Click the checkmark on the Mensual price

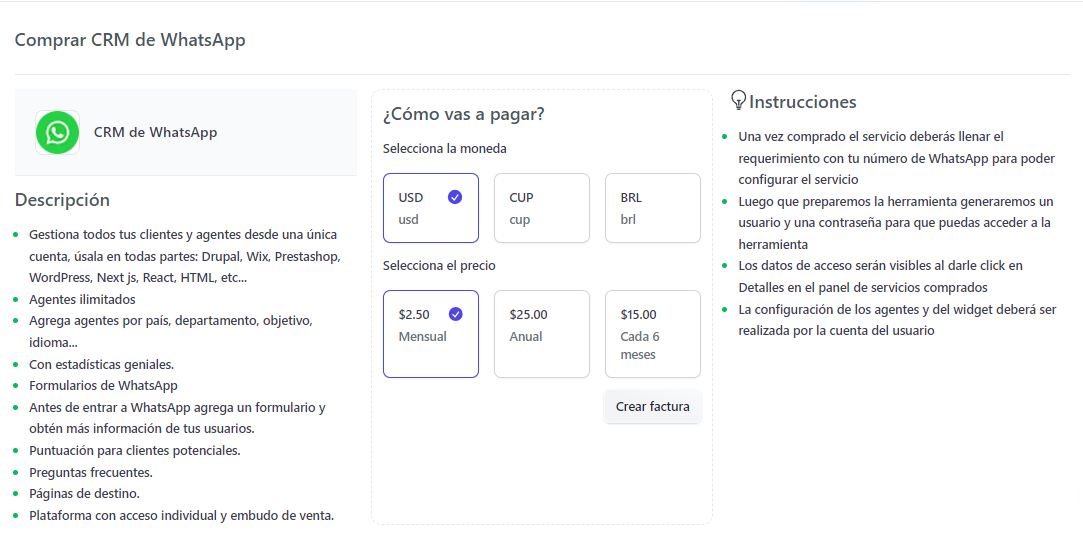coord(455,314)
